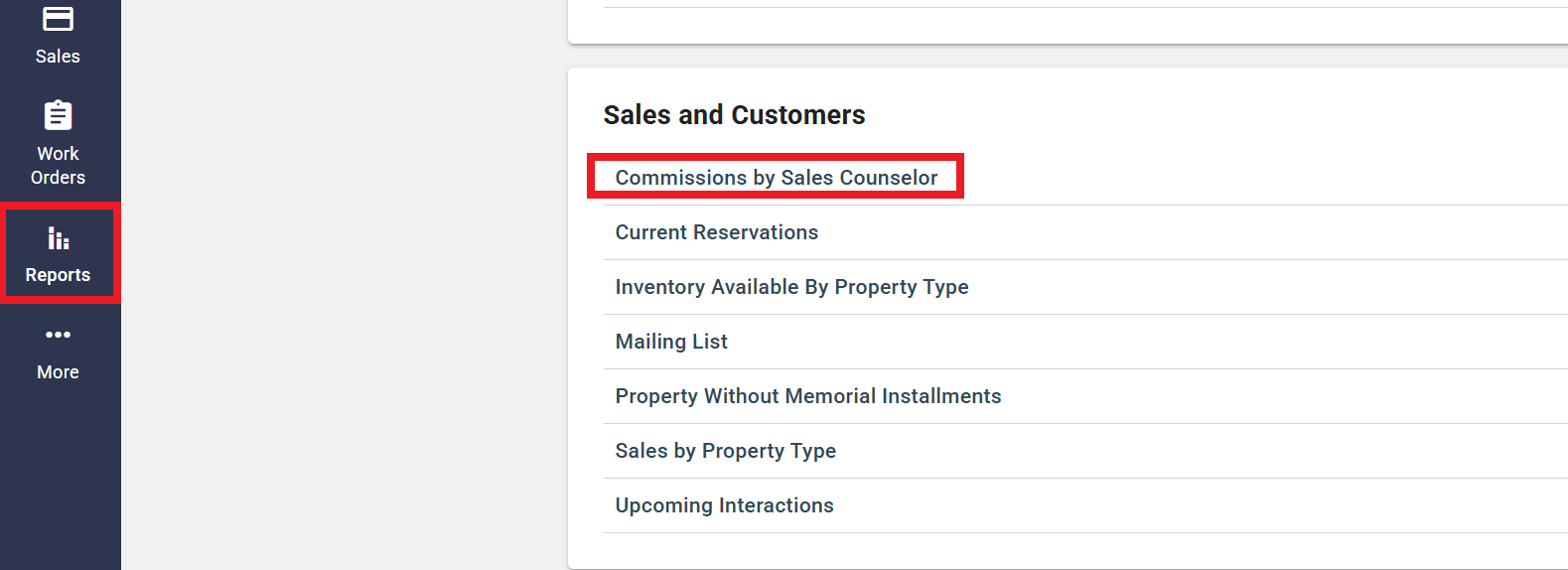Click empty dark sidebar space below More
This screenshot has height=570, width=1568.
pos(60,477)
